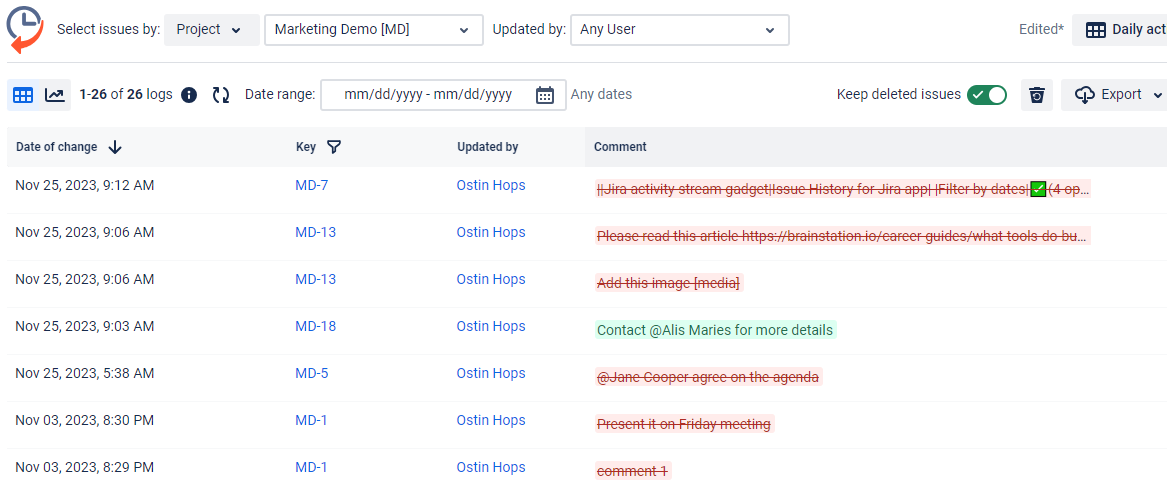The height and width of the screenshot is (495, 1167).
Task: Click the Issue History clock logo
Action: coord(25,29)
